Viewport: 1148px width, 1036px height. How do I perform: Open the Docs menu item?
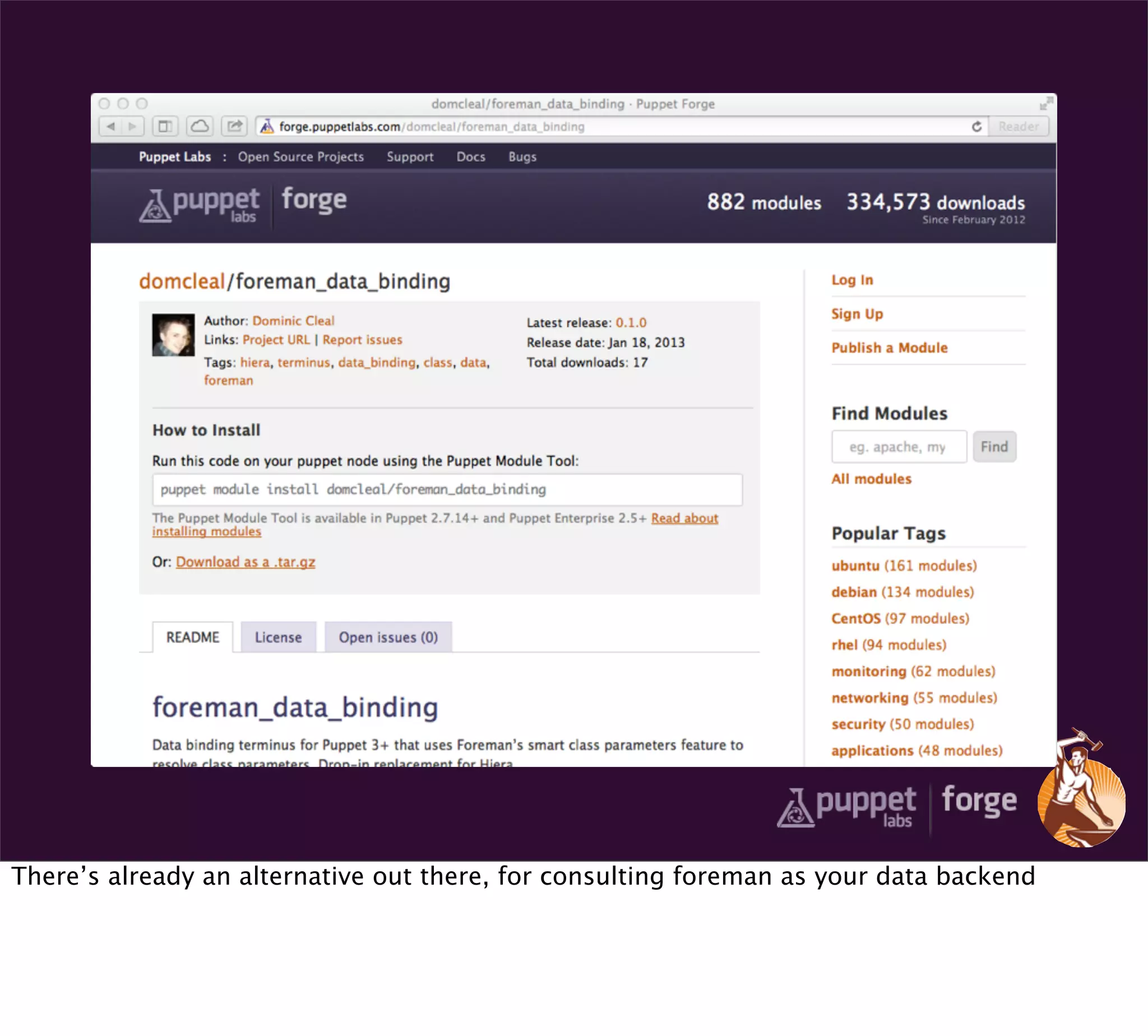click(x=471, y=156)
